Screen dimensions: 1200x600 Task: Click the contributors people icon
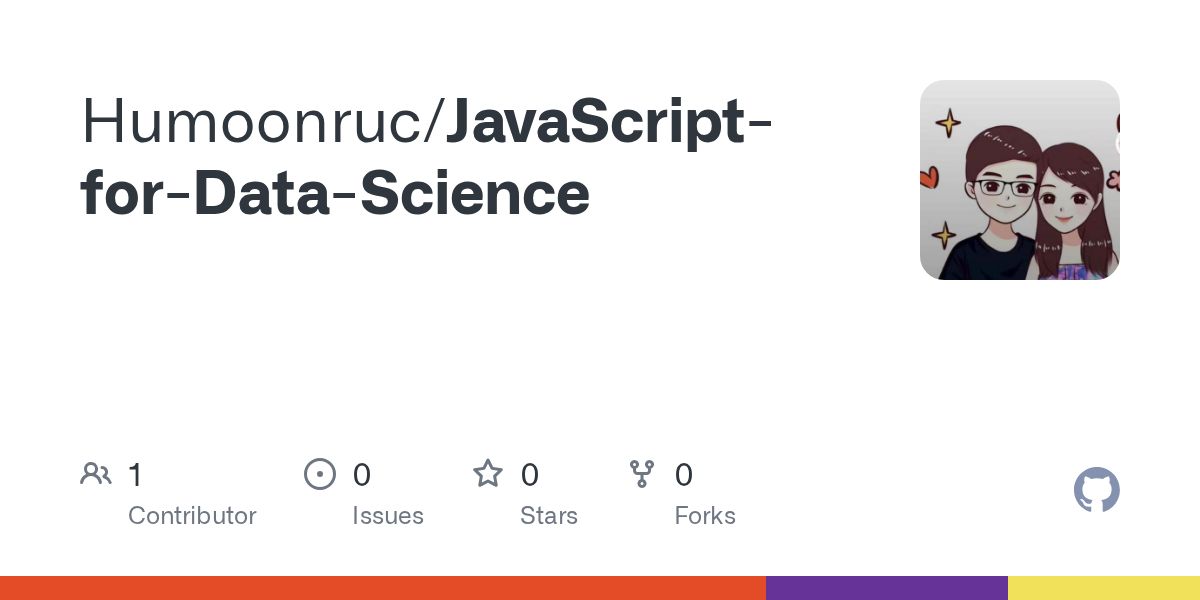click(x=96, y=474)
